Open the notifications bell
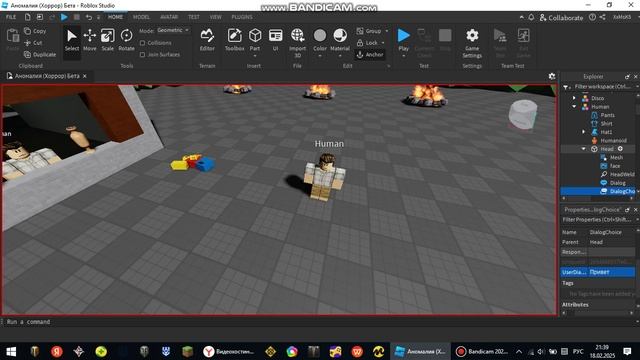 pos(531,17)
